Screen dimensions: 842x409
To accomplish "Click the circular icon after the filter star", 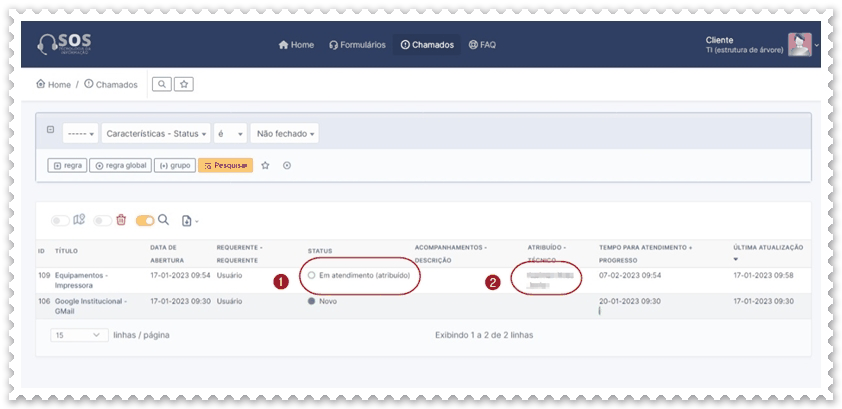I will [287, 165].
